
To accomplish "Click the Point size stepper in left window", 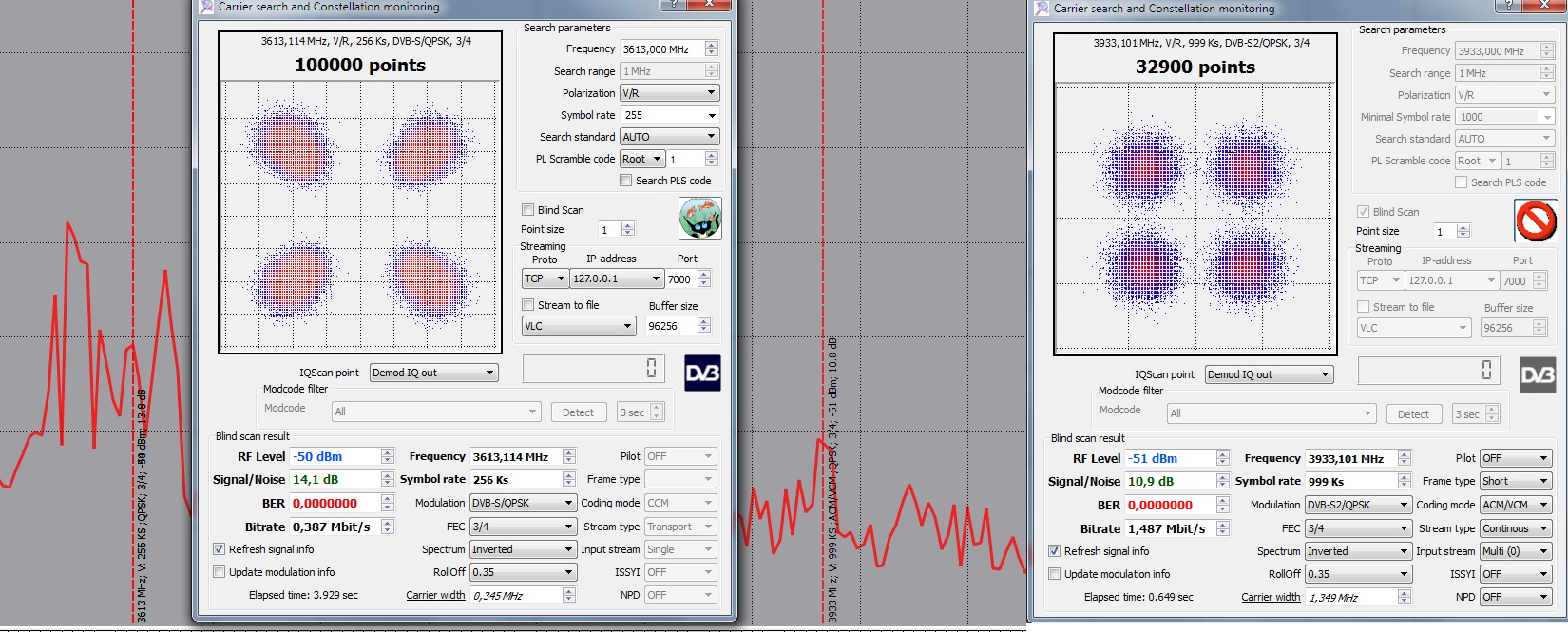I will pos(627,229).
